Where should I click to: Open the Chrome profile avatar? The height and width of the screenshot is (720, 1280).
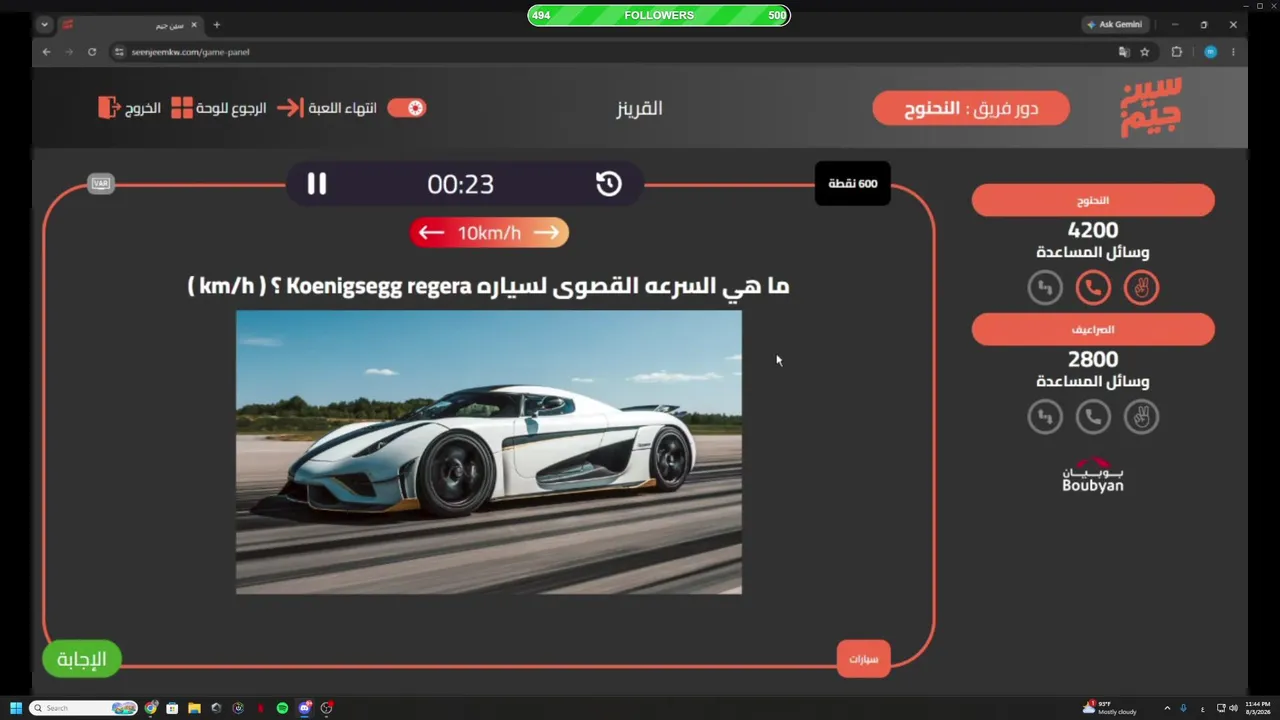1210,52
